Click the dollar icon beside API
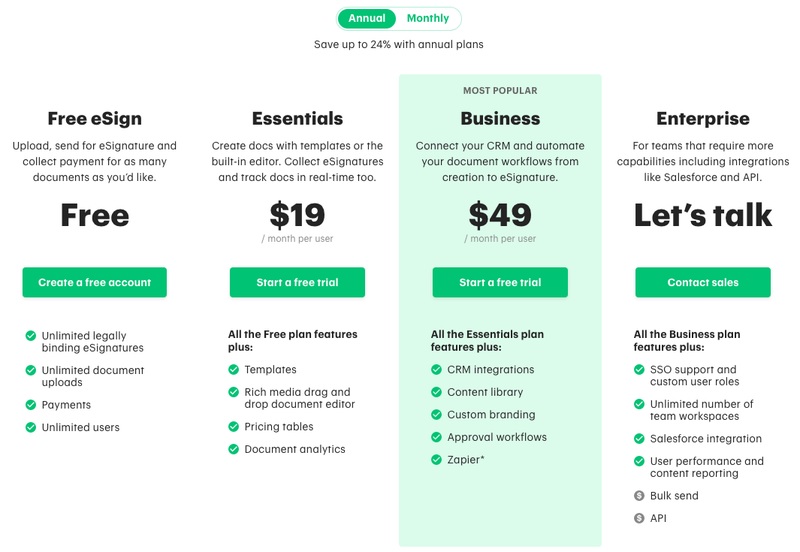This screenshot has width=800, height=552. [639, 518]
